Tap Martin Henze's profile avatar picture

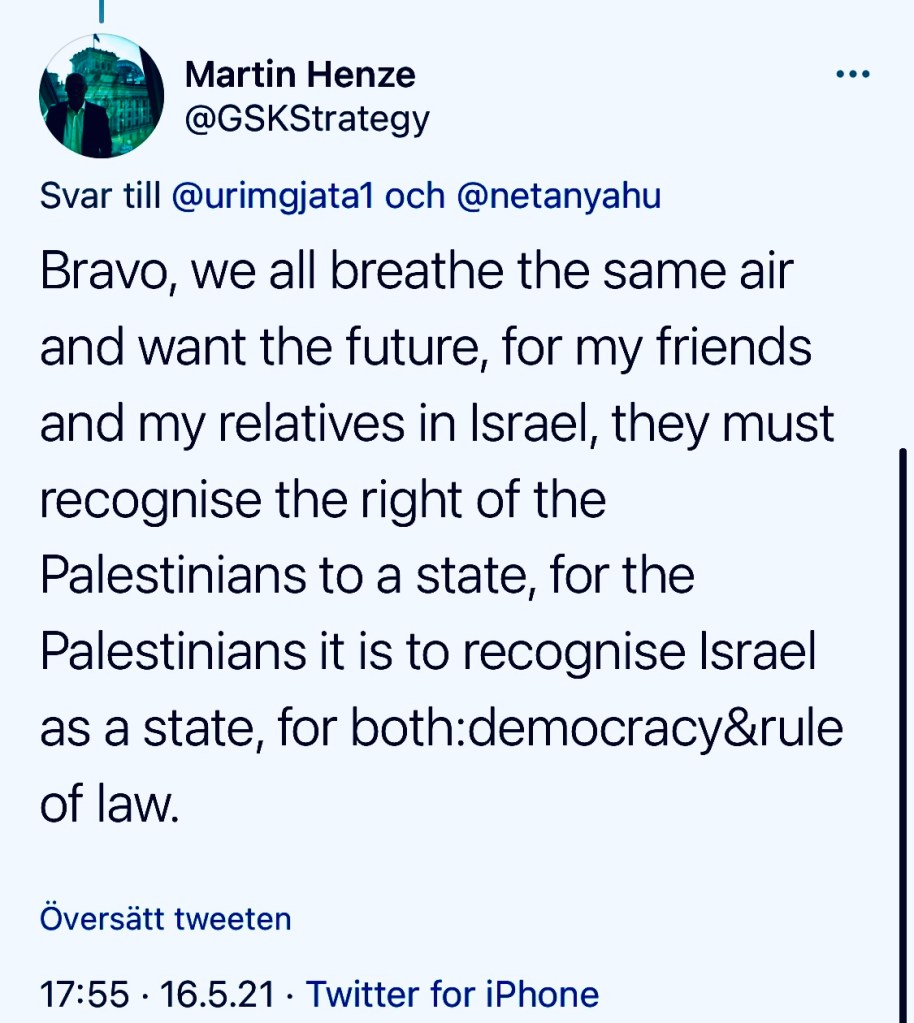coord(101,96)
